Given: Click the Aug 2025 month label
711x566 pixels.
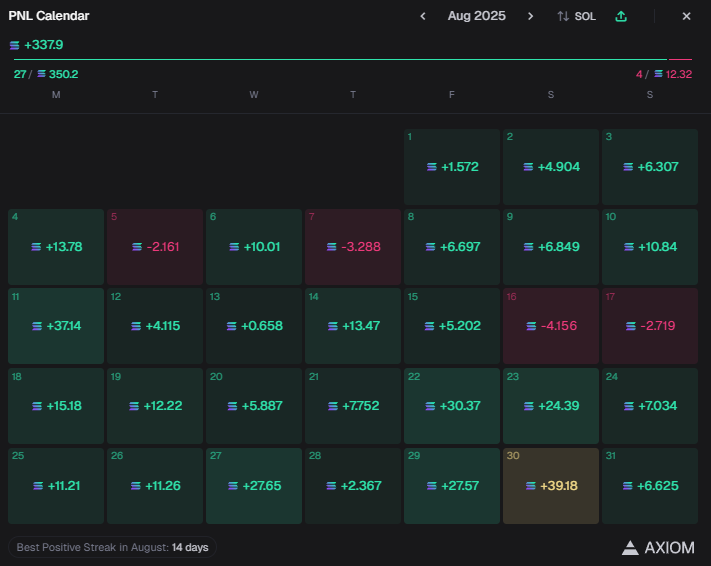Looking at the screenshot, I should 477,16.
